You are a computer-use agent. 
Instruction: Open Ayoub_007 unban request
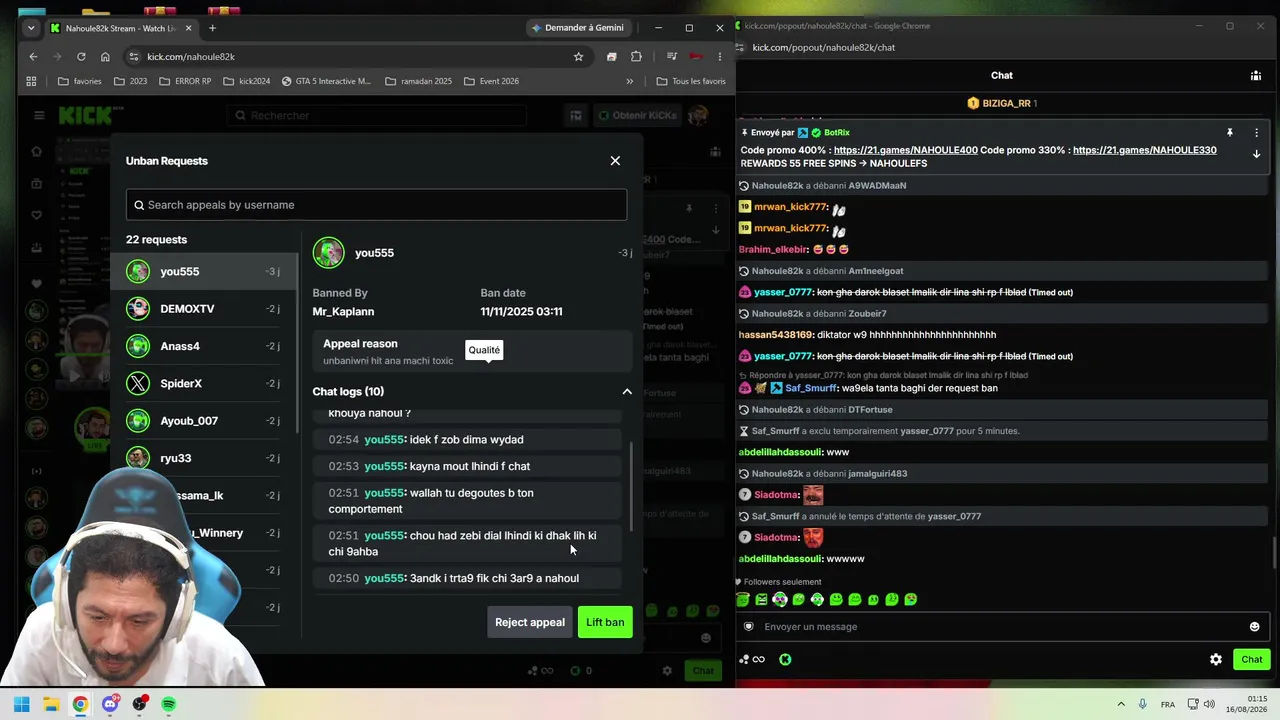pos(205,421)
